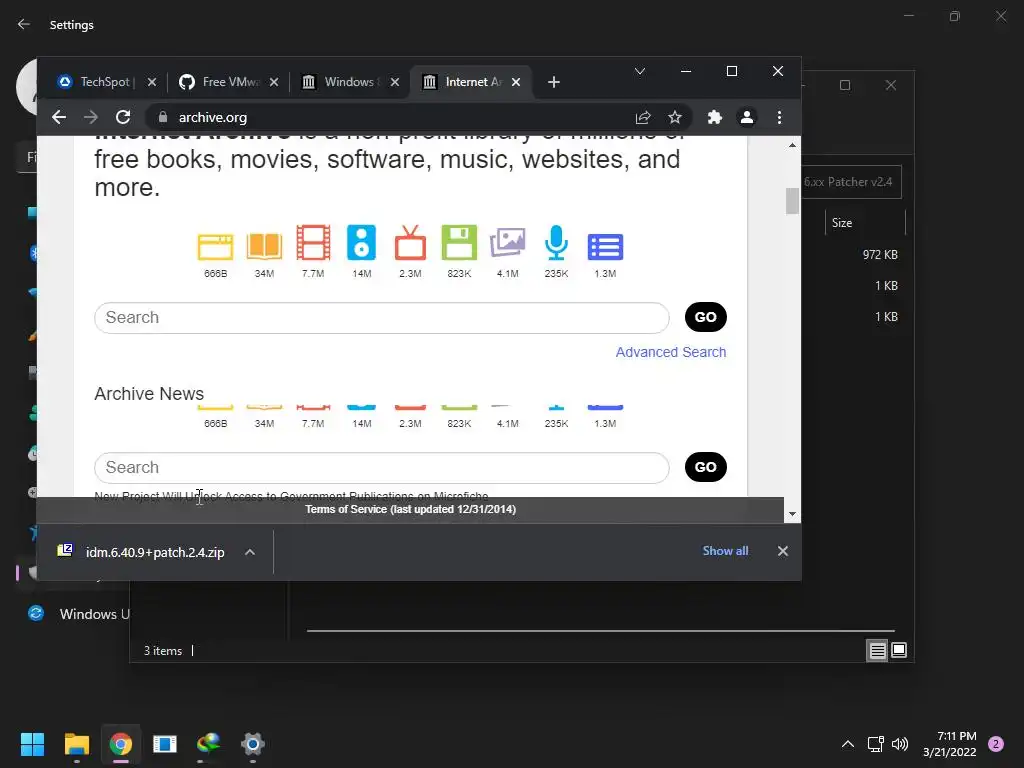The image size is (1024, 768).
Task: Focus the upper Search field
Action: [382, 318]
